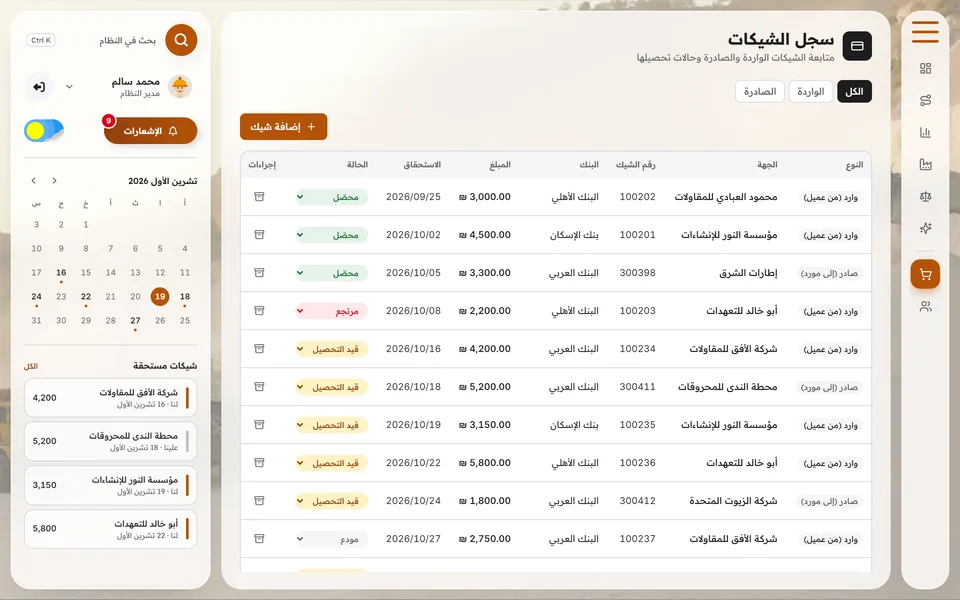Open status dropdown for check 100201
Image resolution: width=960 pixels, height=600 pixels.
point(331,235)
